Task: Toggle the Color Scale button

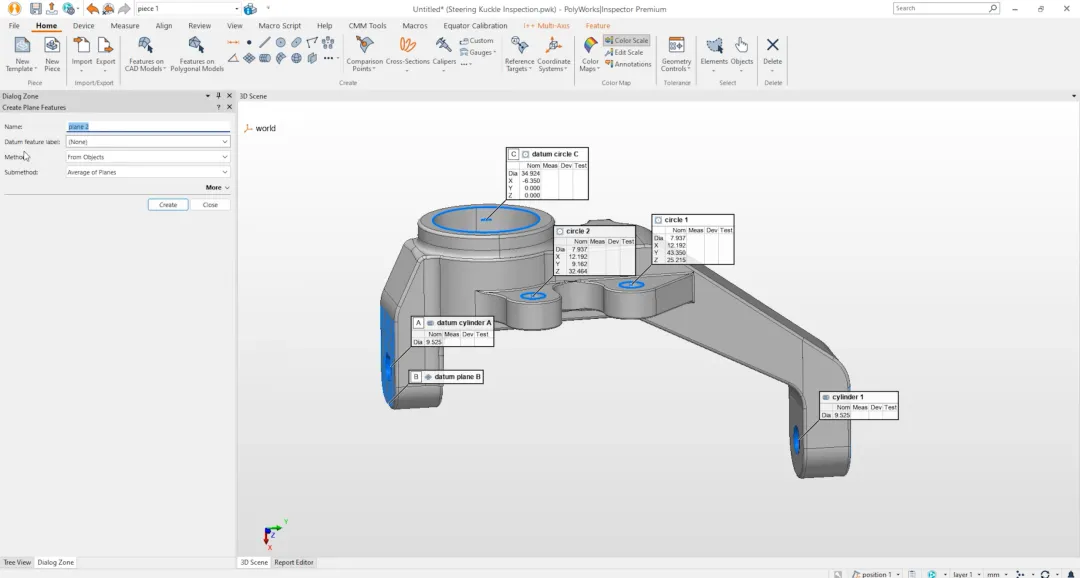Action: [x=627, y=41]
